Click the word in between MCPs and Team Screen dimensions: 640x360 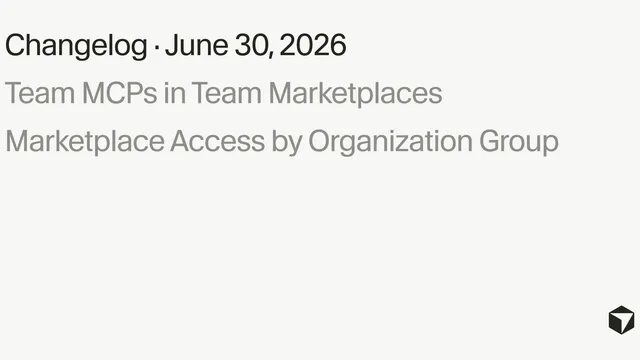click(173, 93)
